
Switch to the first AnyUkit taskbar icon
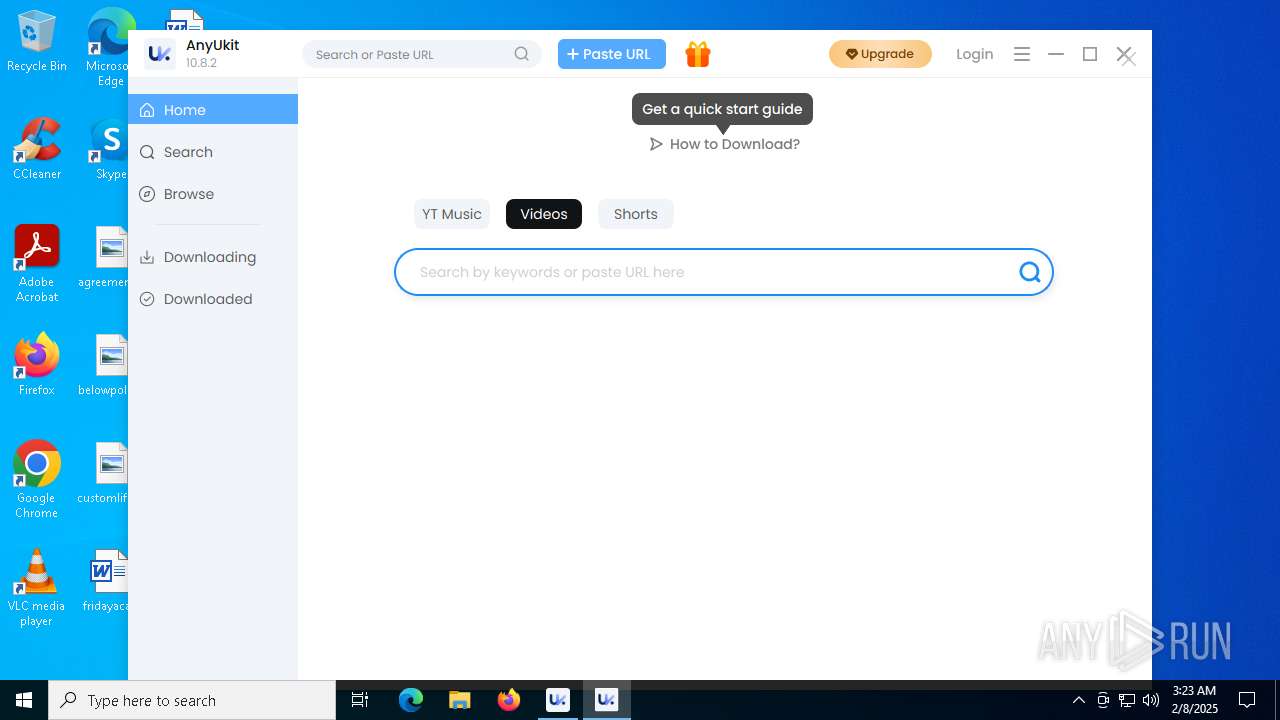(x=558, y=700)
